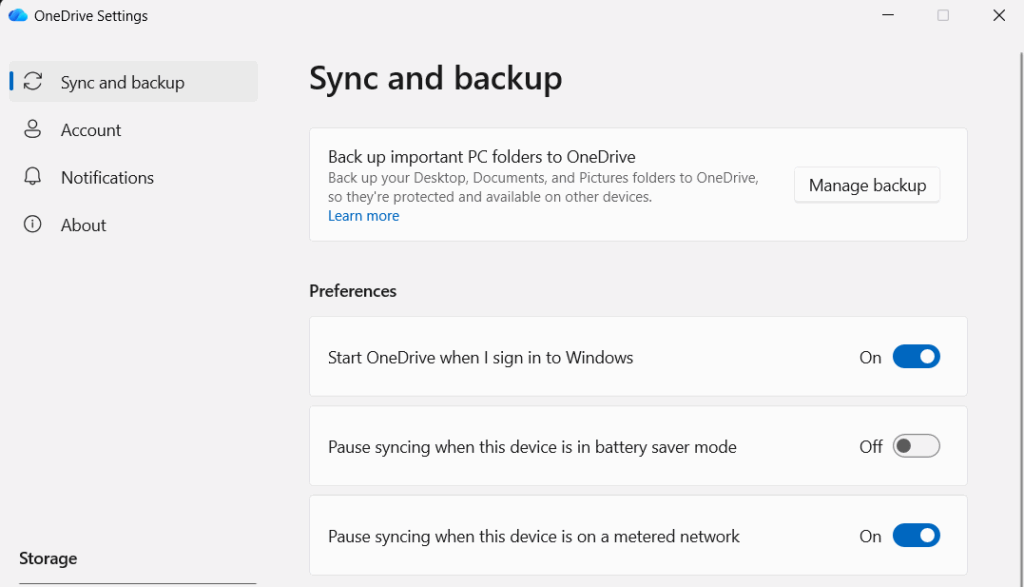Turn off pause syncing on metered network

[x=916, y=536]
